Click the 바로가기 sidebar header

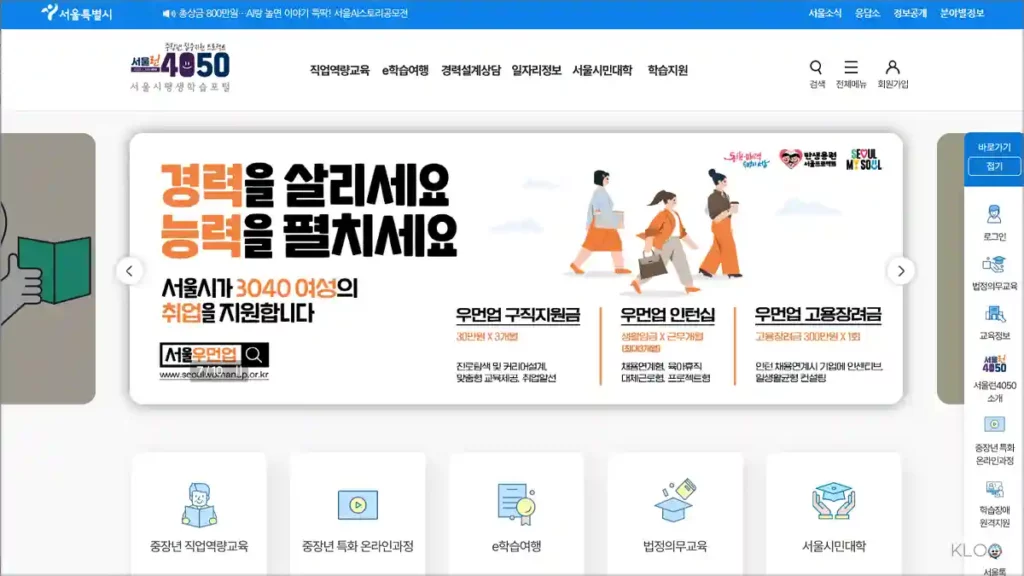994,147
